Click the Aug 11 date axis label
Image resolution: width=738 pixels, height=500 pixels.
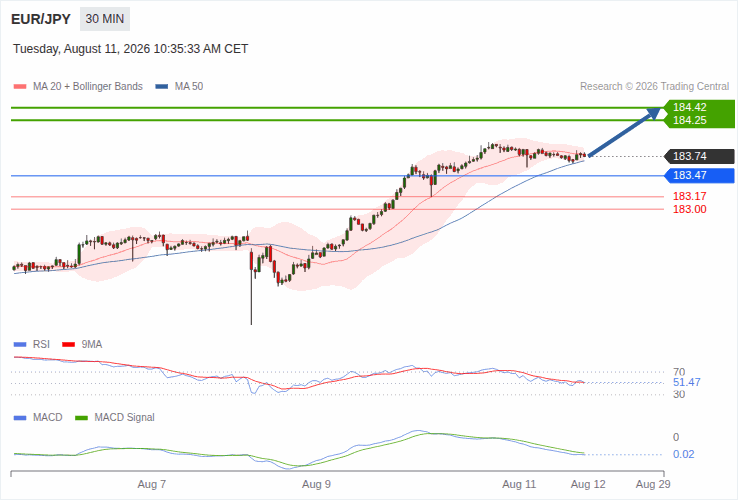pos(519,484)
